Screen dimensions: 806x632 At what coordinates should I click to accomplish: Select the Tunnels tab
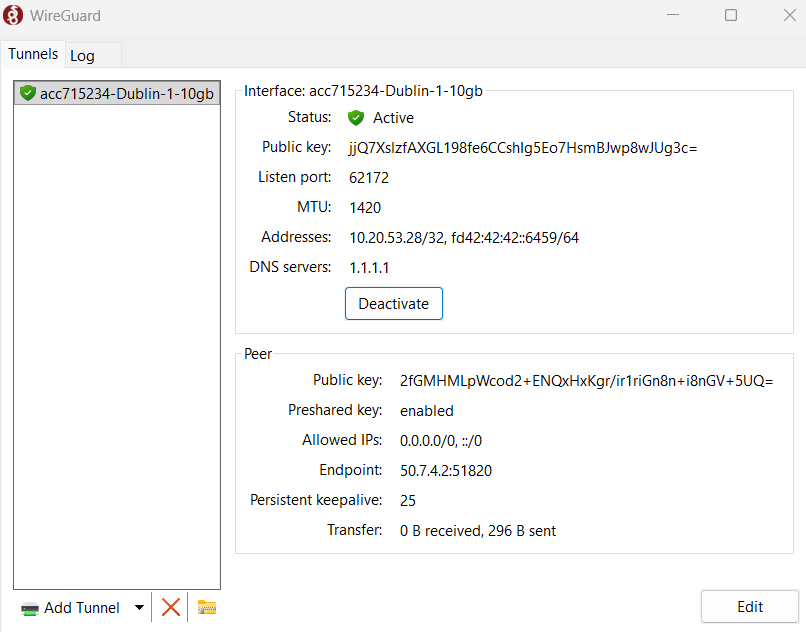[x=33, y=54]
